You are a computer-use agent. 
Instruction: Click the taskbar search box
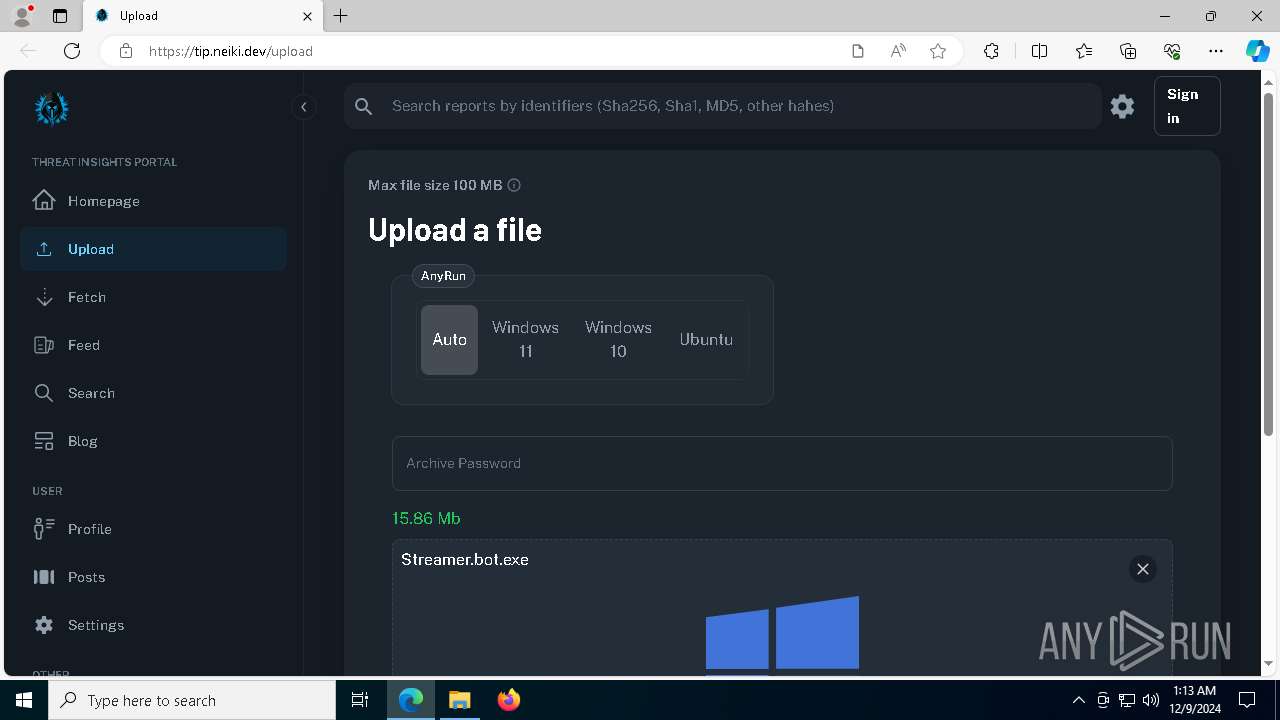pos(192,700)
